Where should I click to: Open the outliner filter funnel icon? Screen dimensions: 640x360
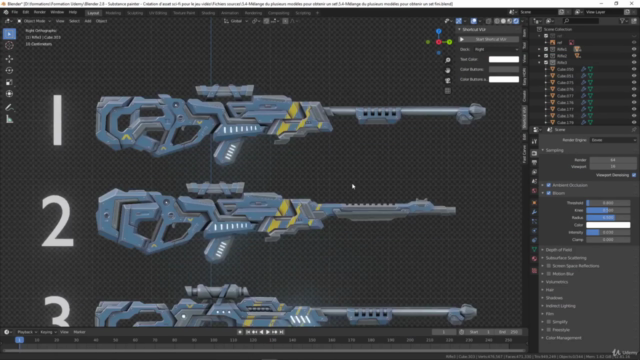click(x=623, y=21)
